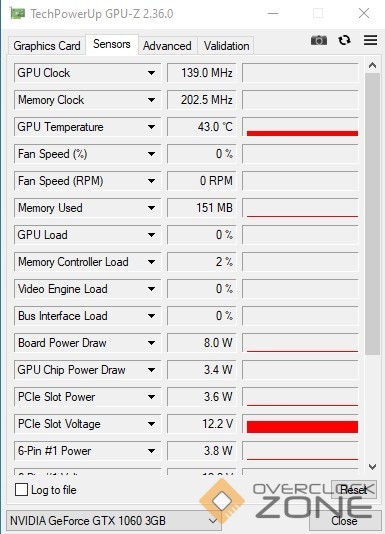Open the hamburger menu icon
385x534 pixels.
point(370,40)
